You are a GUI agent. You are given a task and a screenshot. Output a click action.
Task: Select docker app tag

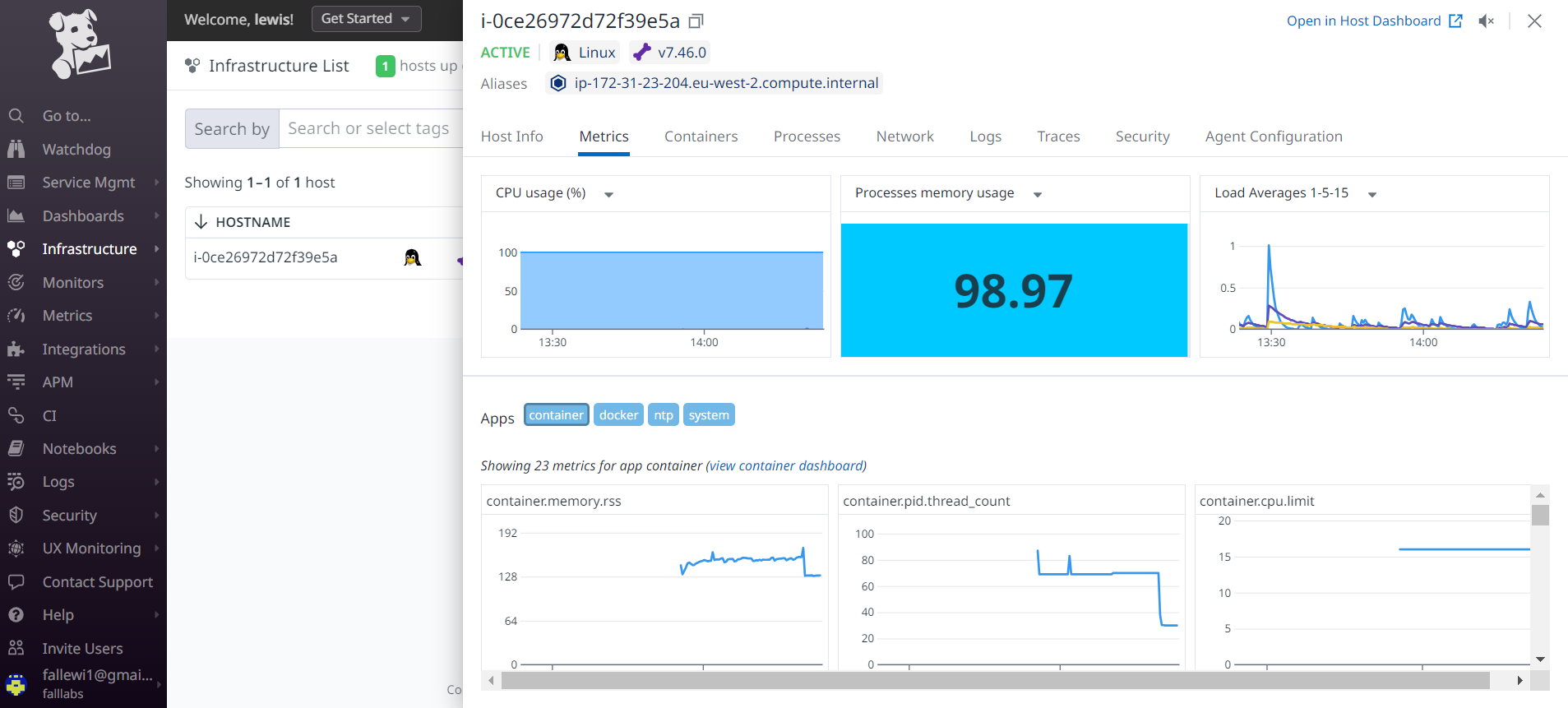[x=618, y=415]
